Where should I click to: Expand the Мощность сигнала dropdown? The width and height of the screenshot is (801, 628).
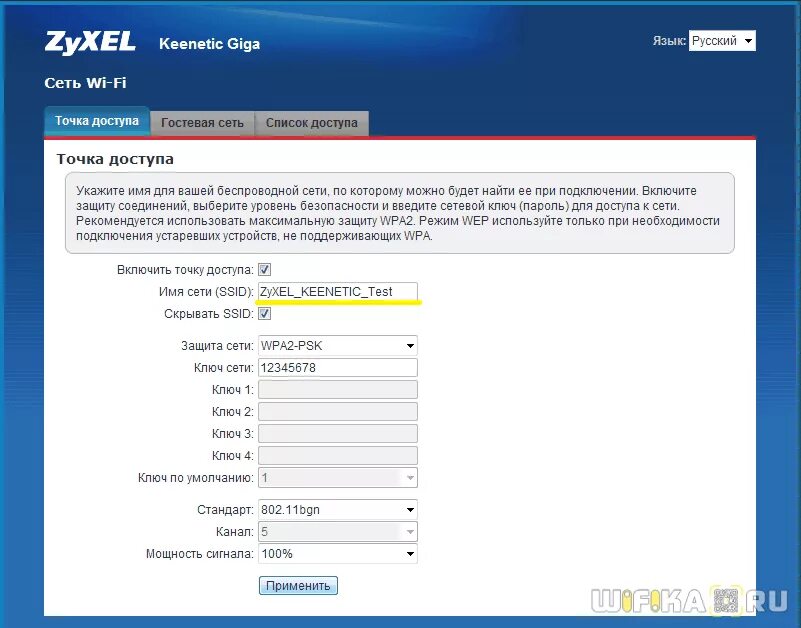pos(338,554)
